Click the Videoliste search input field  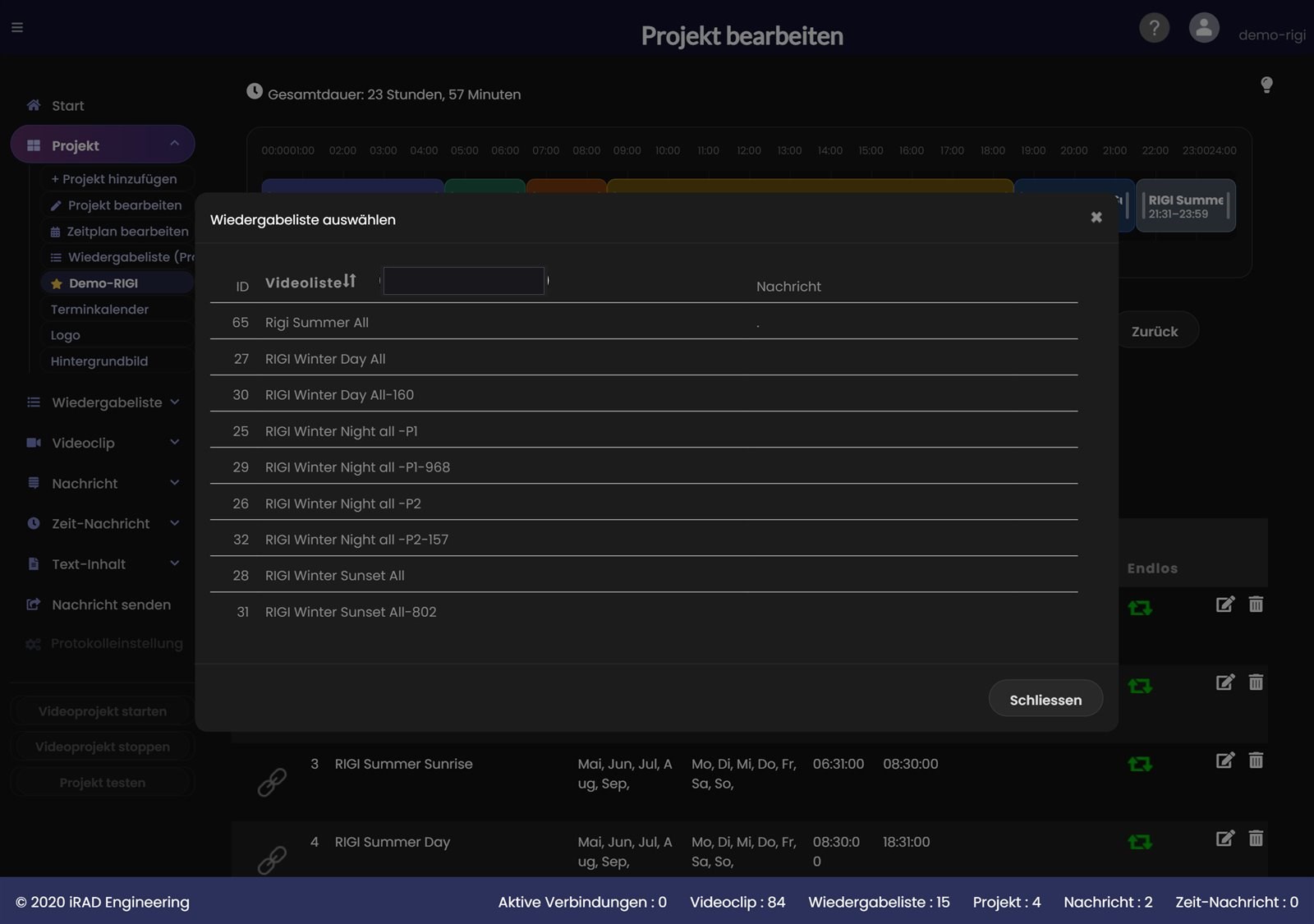pyautogui.click(x=464, y=281)
